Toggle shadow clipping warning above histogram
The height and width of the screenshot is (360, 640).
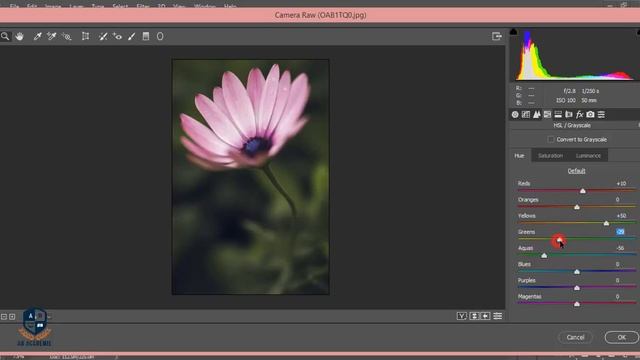[x=513, y=31]
